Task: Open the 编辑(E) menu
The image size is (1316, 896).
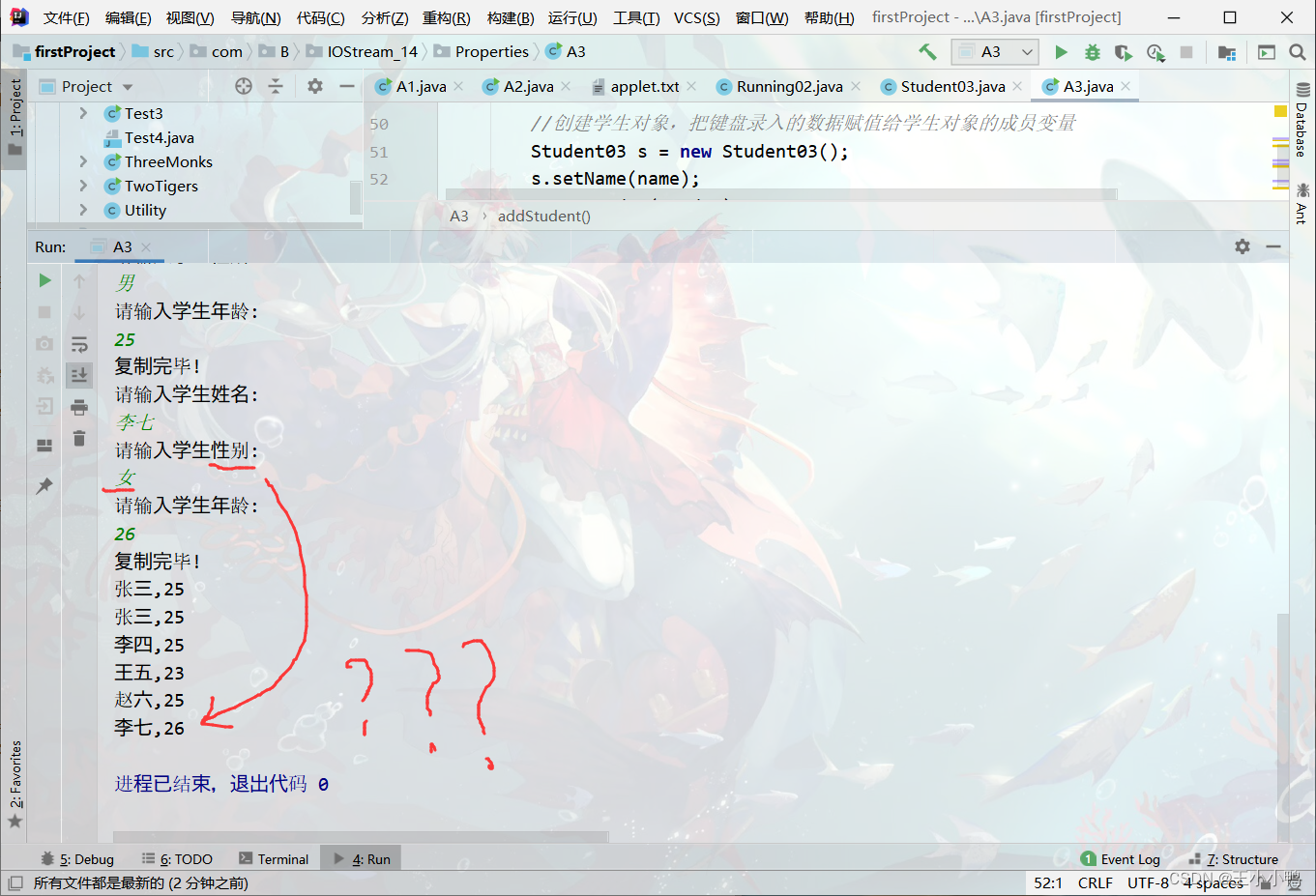Action: (x=128, y=17)
